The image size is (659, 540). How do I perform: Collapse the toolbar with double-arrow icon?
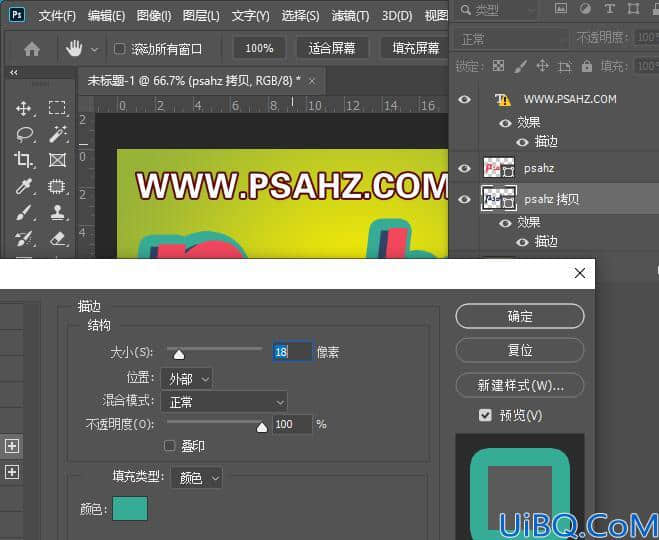click(14, 73)
